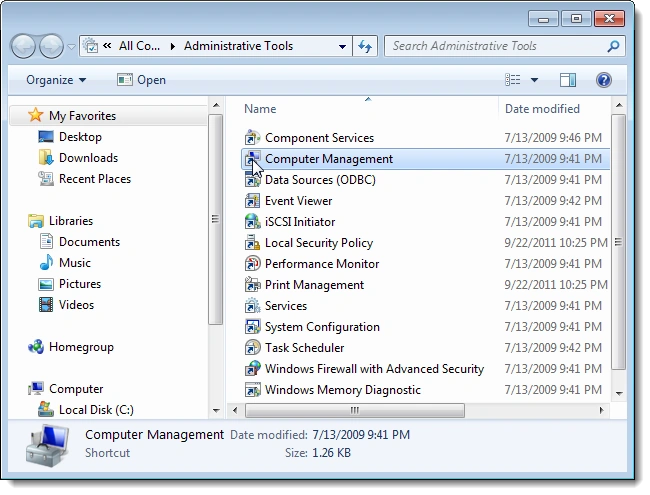
Task: Sort by Date modified column header
Action: [x=542, y=109]
